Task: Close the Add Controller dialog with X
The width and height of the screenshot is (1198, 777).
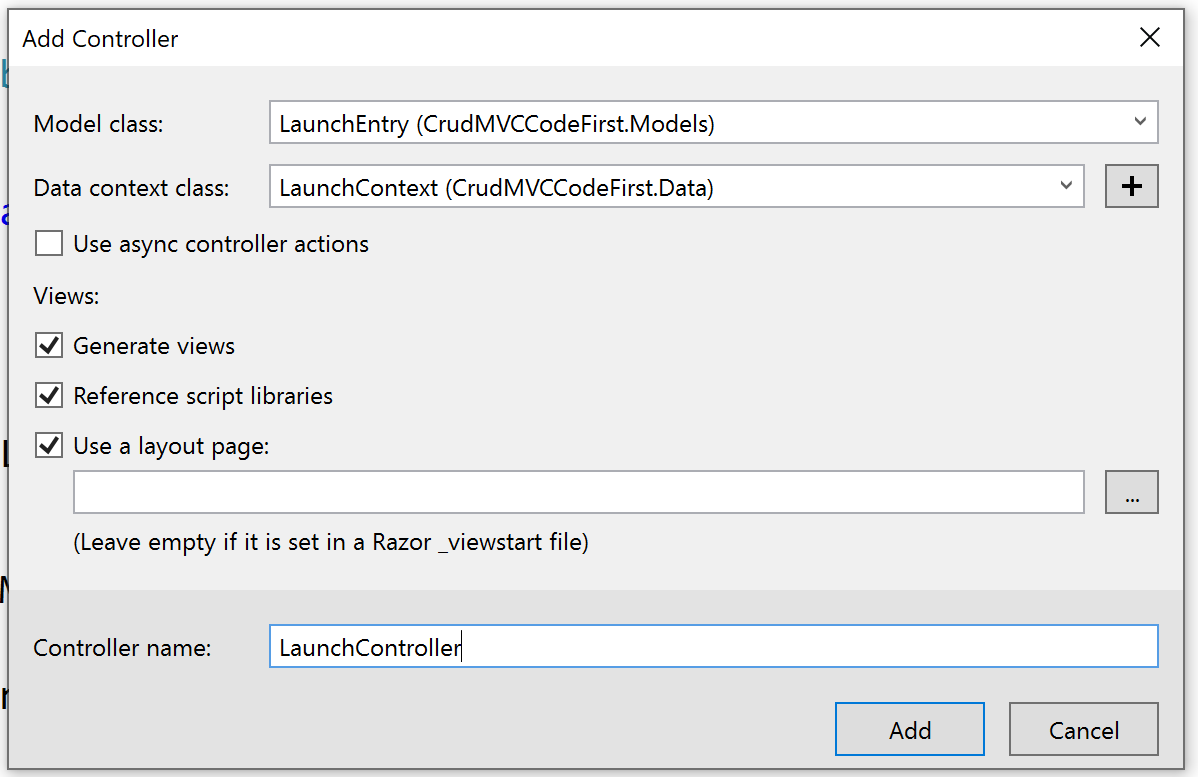Action: click(1149, 39)
